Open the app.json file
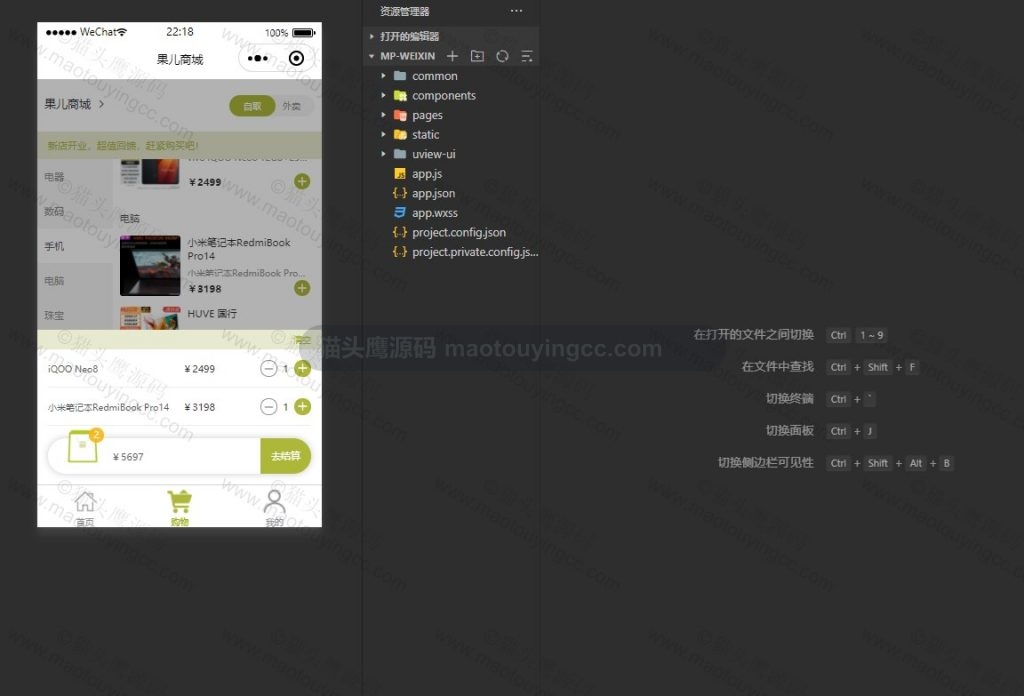This screenshot has height=696, width=1024. (x=434, y=193)
